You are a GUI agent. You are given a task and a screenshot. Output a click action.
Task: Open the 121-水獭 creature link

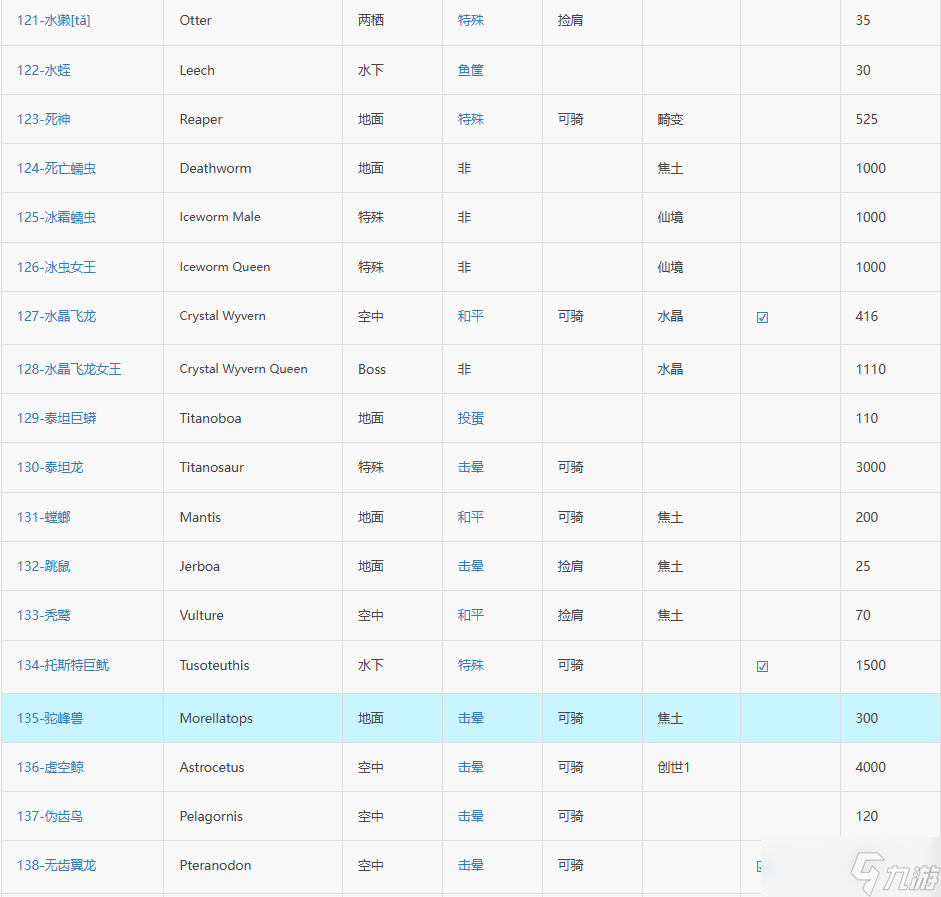pyautogui.click(x=53, y=20)
